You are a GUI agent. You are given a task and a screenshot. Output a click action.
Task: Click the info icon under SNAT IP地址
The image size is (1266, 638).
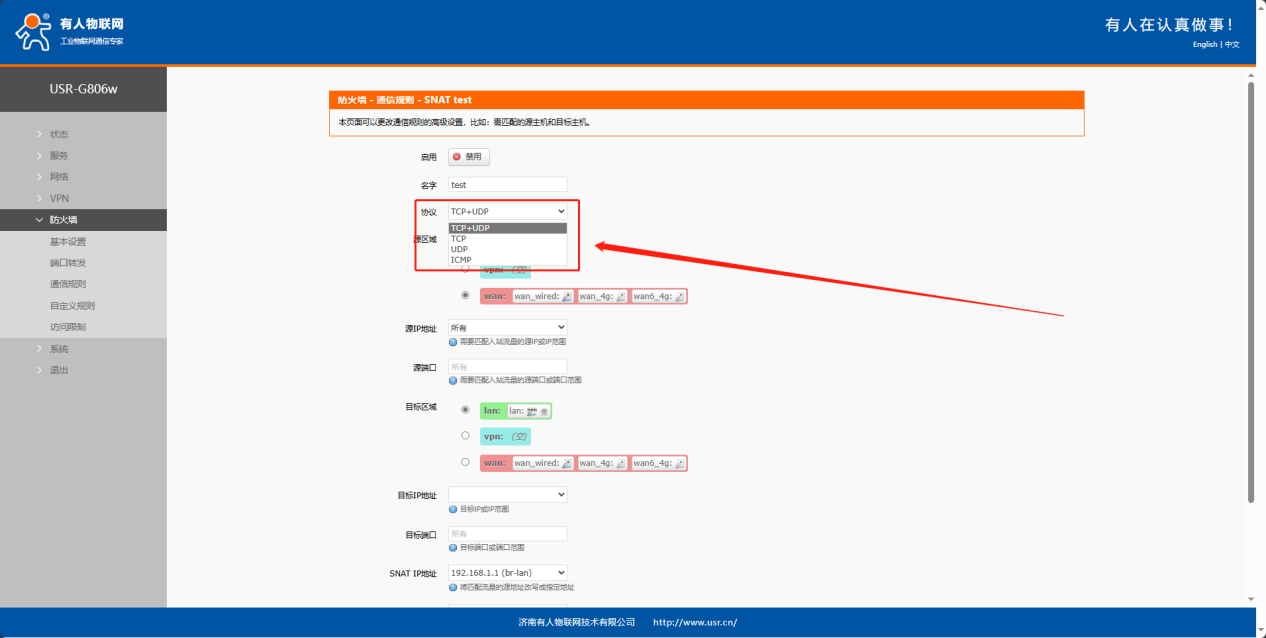click(453, 587)
